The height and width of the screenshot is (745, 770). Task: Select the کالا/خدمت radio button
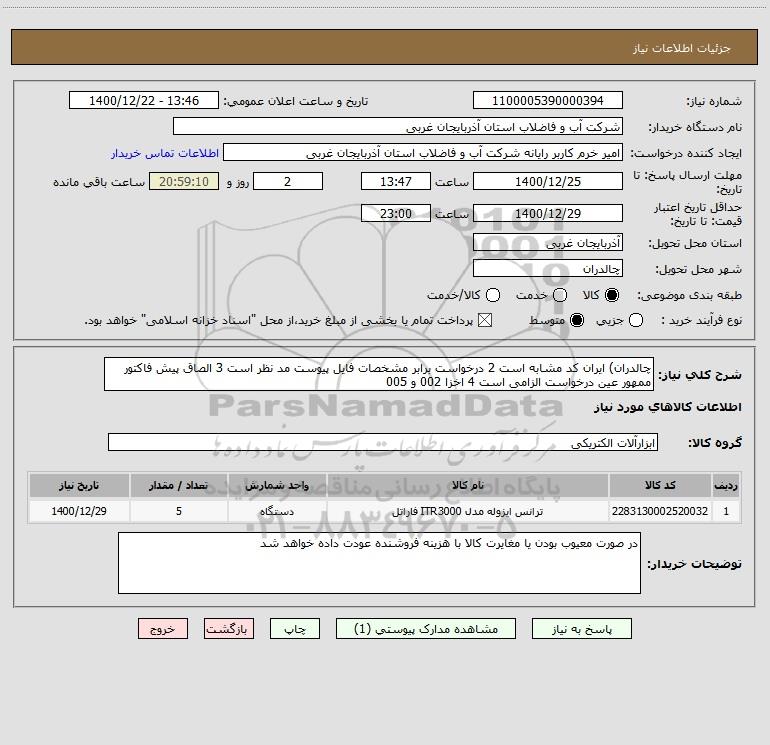click(493, 295)
